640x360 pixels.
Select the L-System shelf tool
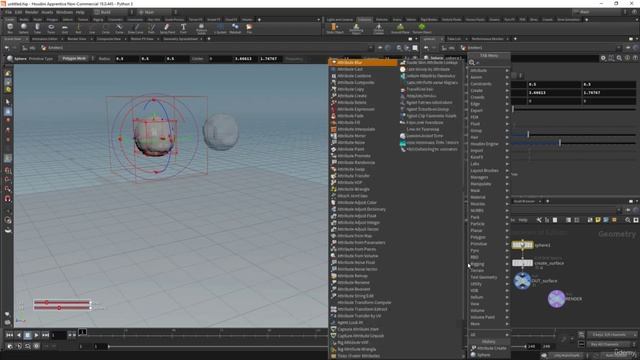220,28
